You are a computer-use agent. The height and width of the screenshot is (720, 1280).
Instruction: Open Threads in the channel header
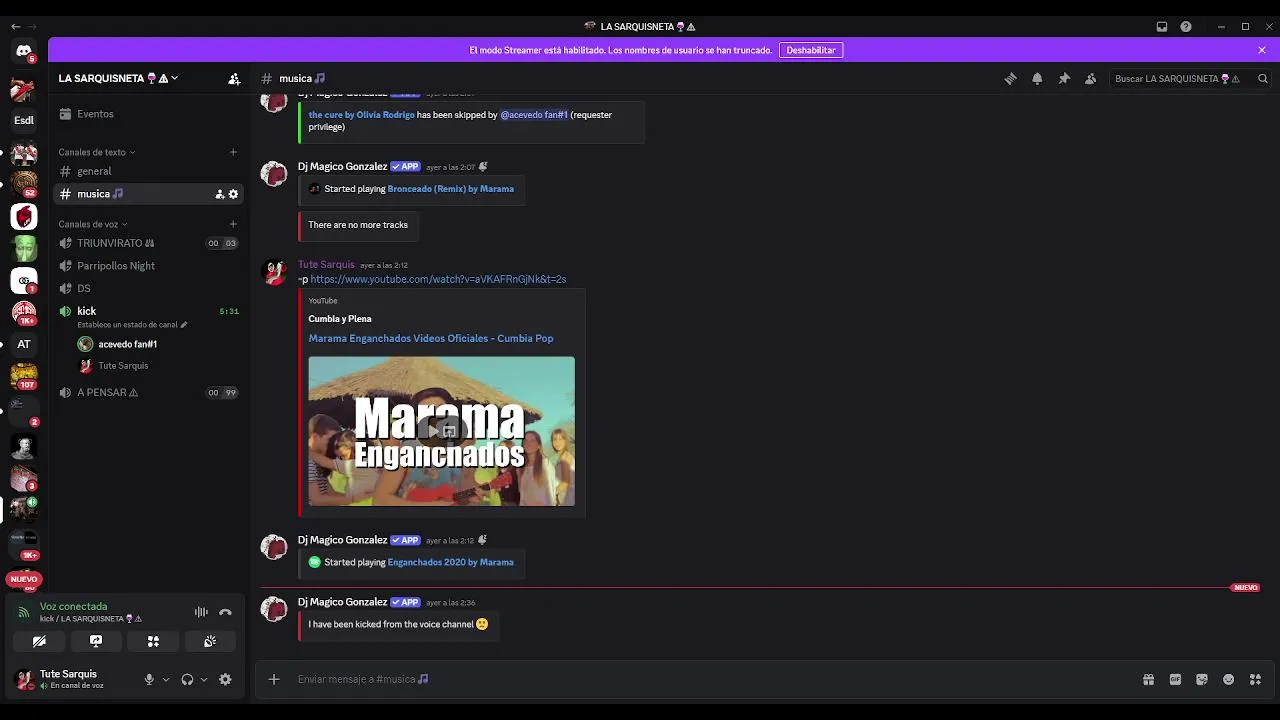[1011, 79]
